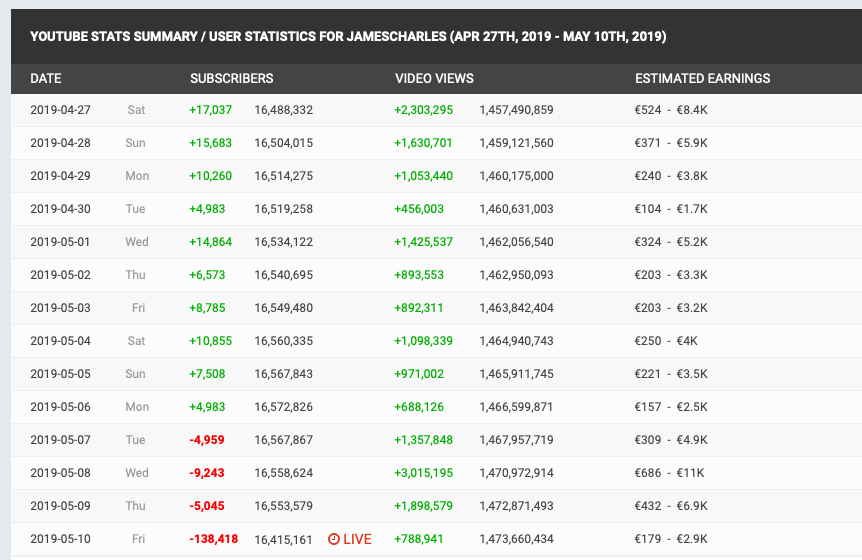Click the +456,003 video views value
Screen dimensions: 862x560
pyautogui.click(x=419, y=209)
